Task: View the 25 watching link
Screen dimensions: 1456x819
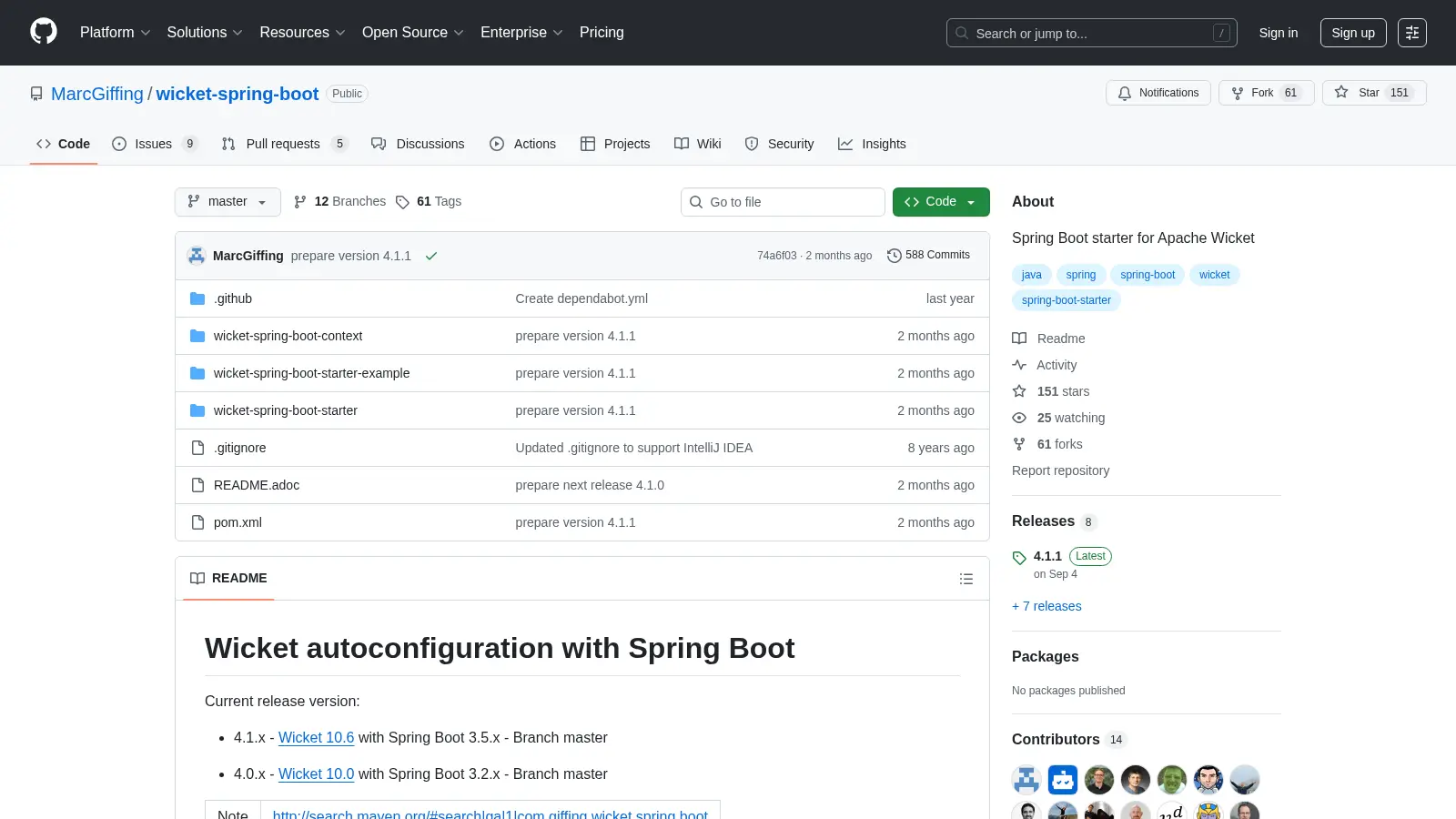Action: coord(1058,418)
